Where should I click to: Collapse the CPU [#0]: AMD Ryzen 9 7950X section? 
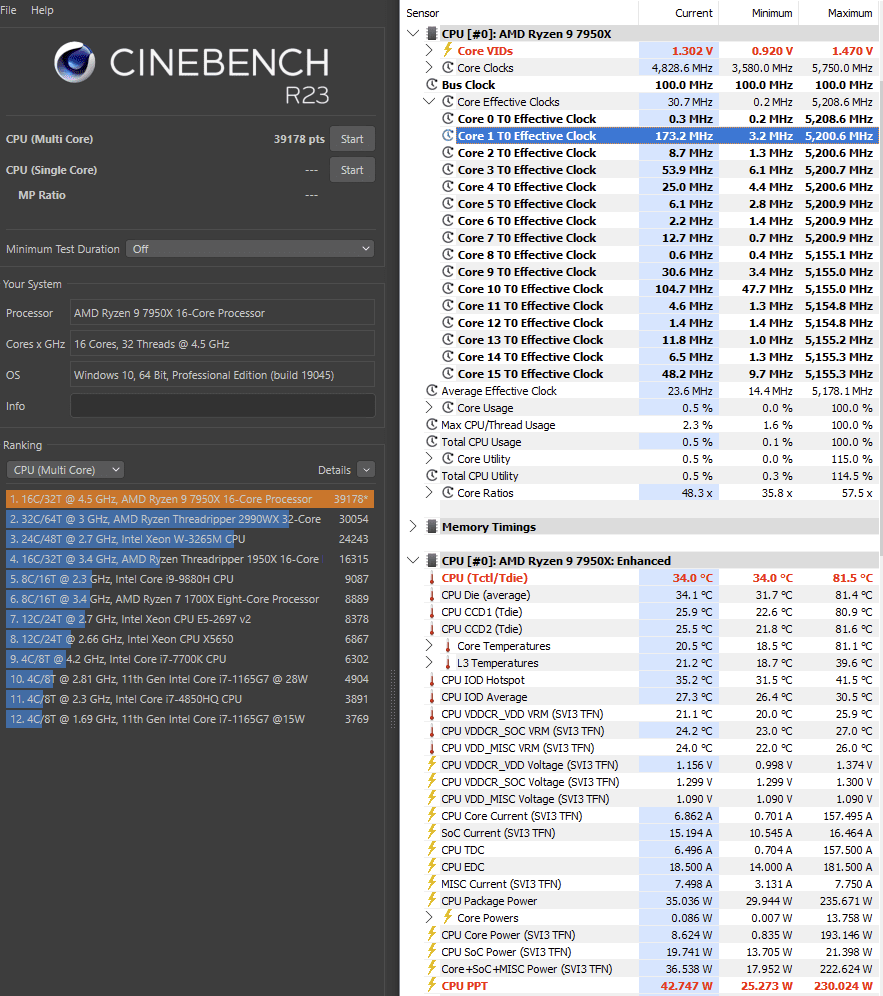tap(413, 33)
